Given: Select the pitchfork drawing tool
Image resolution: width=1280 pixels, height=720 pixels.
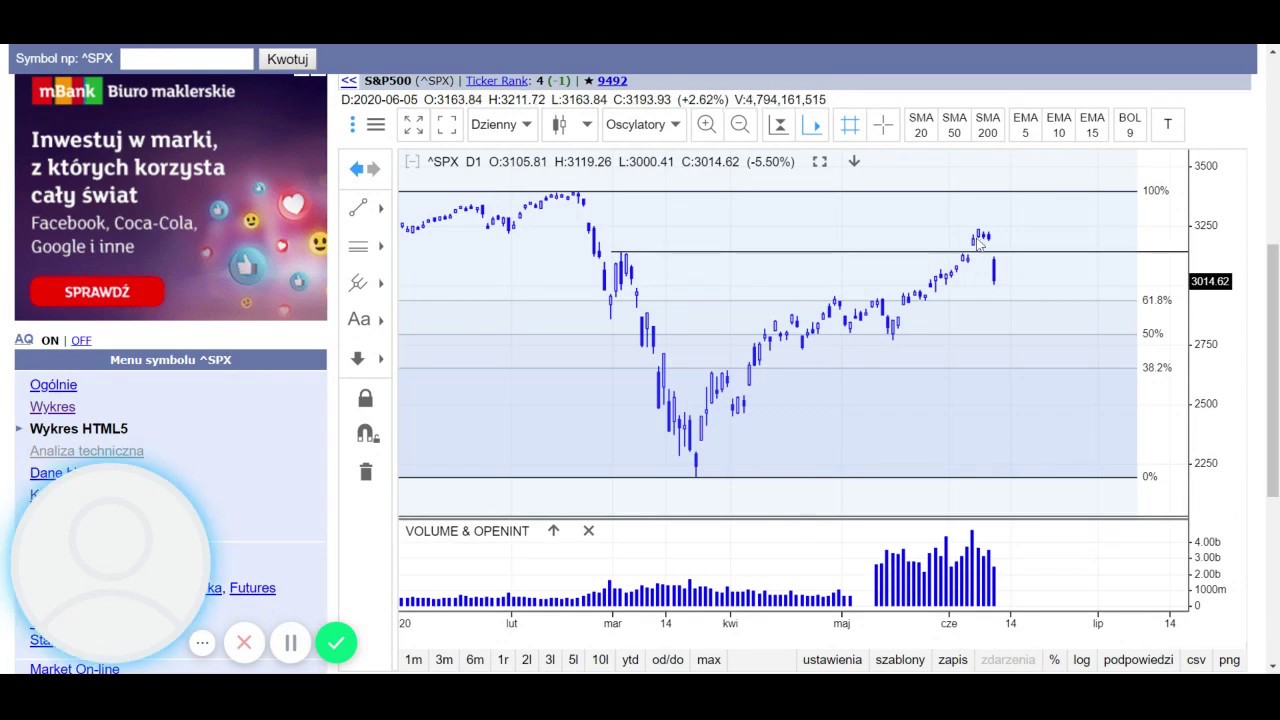Looking at the screenshot, I should (x=358, y=283).
